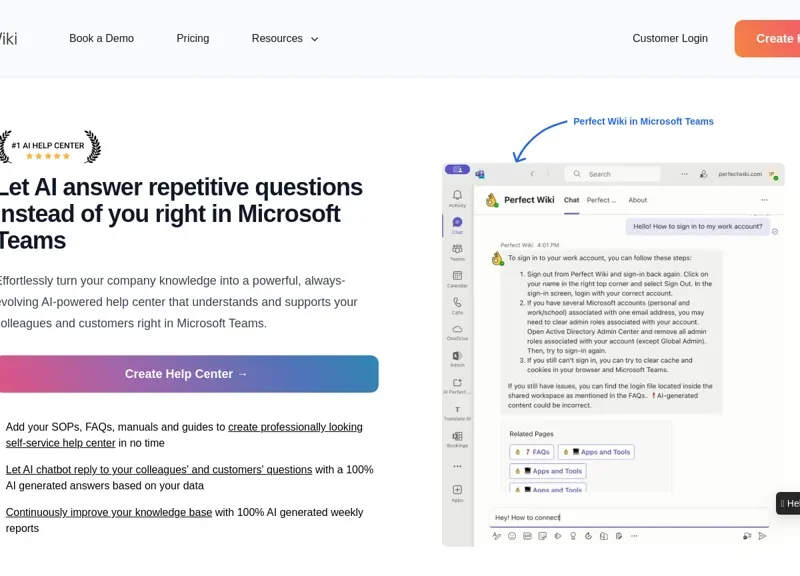Click the Bookings icon in sidebar
Screen dimensions: 800x576
[457, 436]
